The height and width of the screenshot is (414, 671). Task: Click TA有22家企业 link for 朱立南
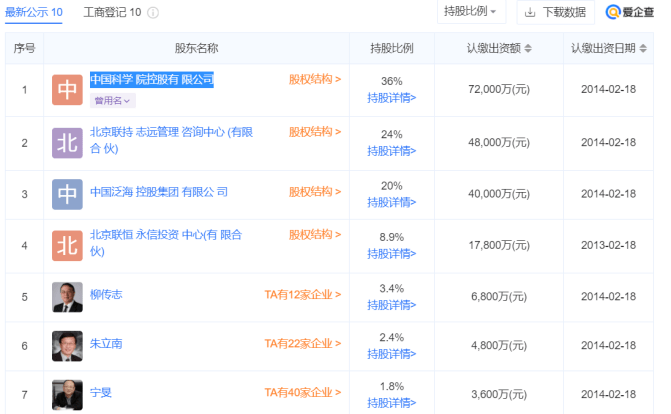tap(303, 343)
